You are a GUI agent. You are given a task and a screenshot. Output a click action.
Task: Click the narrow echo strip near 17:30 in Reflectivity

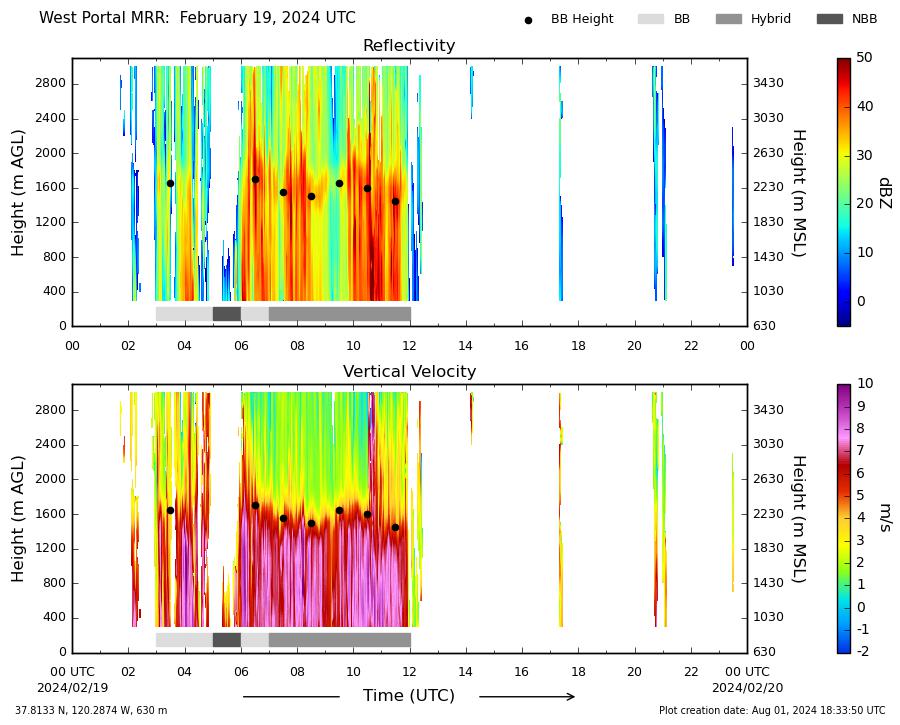point(561,184)
